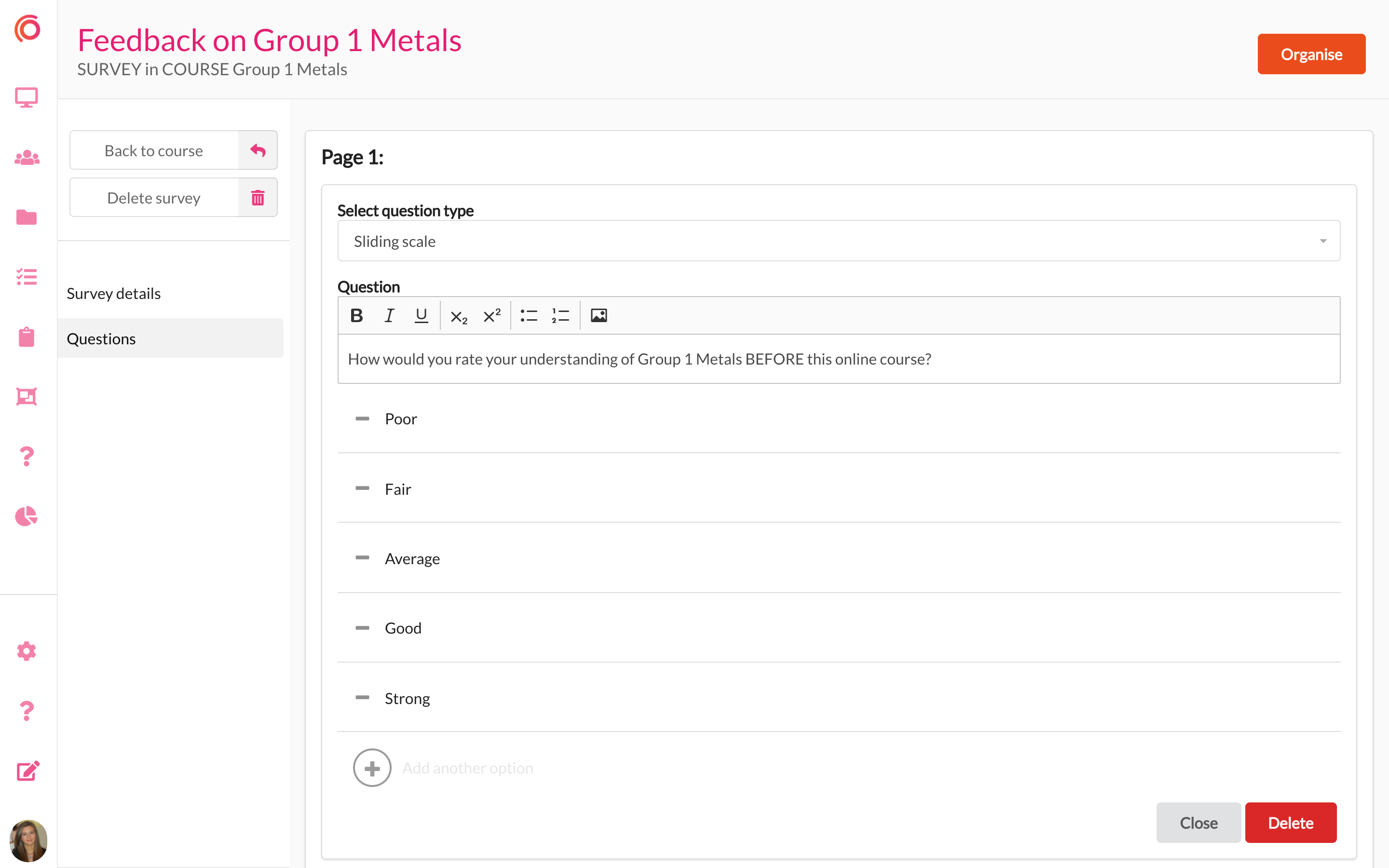Viewport: 1389px width, 868px height.
Task: Open the pie chart reports icon
Action: pyautogui.click(x=27, y=516)
